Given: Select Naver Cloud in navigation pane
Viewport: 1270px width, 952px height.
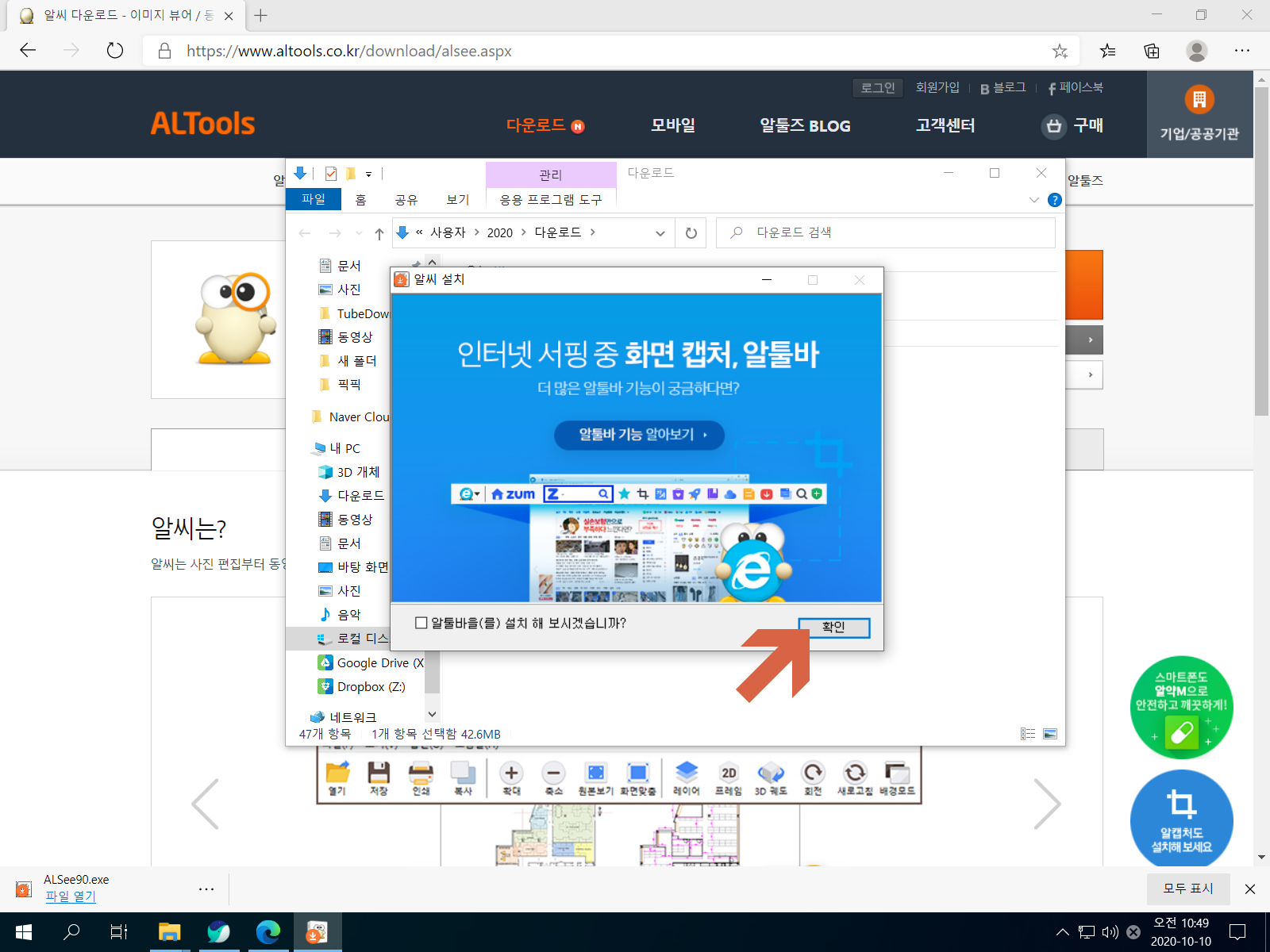Looking at the screenshot, I should click(351, 416).
